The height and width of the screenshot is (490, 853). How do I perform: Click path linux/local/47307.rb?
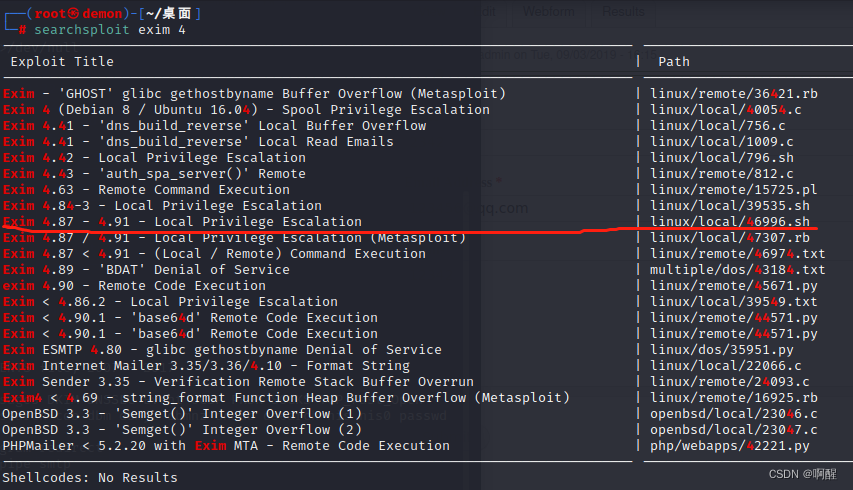pyautogui.click(x=730, y=238)
